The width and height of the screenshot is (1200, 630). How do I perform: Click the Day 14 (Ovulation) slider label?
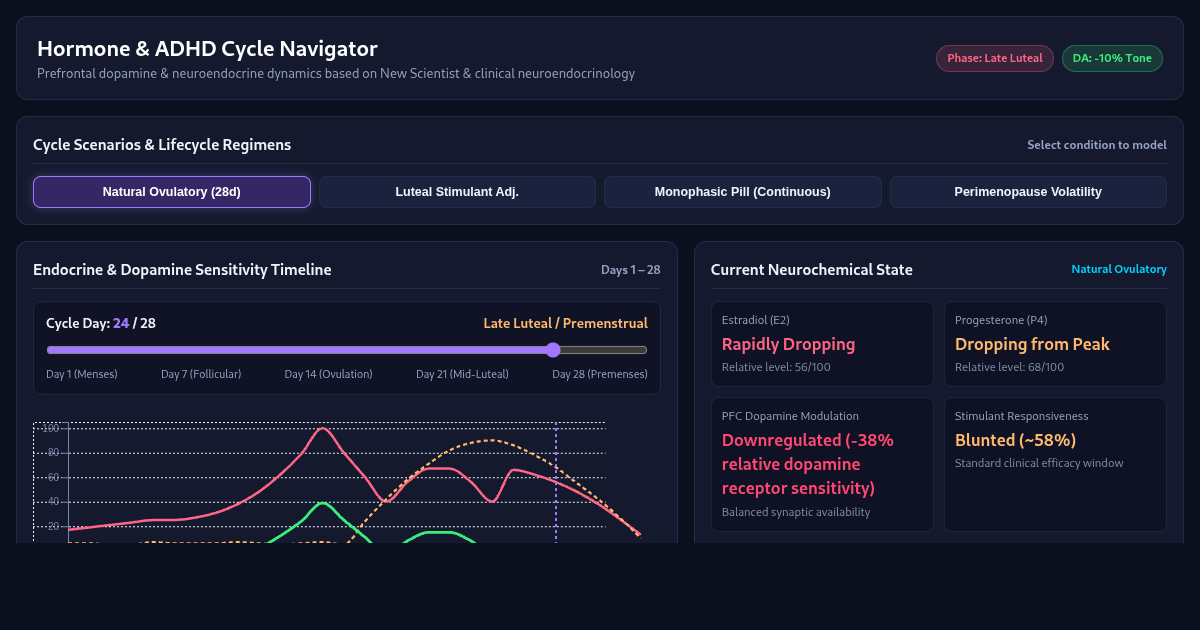click(328, 374)
